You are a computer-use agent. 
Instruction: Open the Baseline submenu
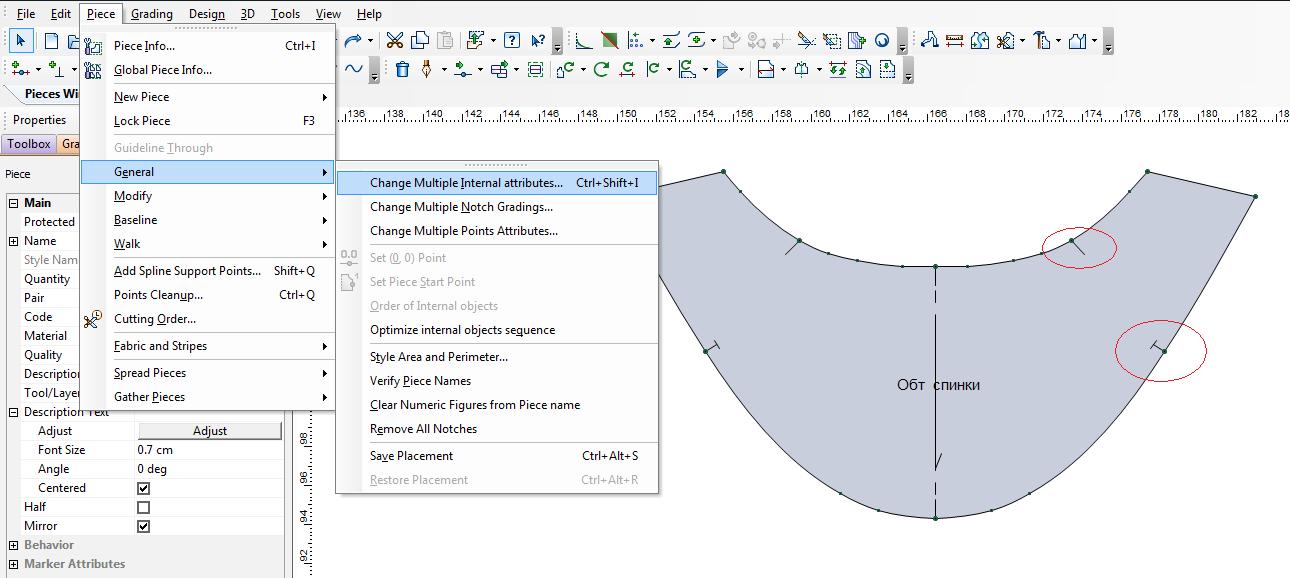click(207, 220)
